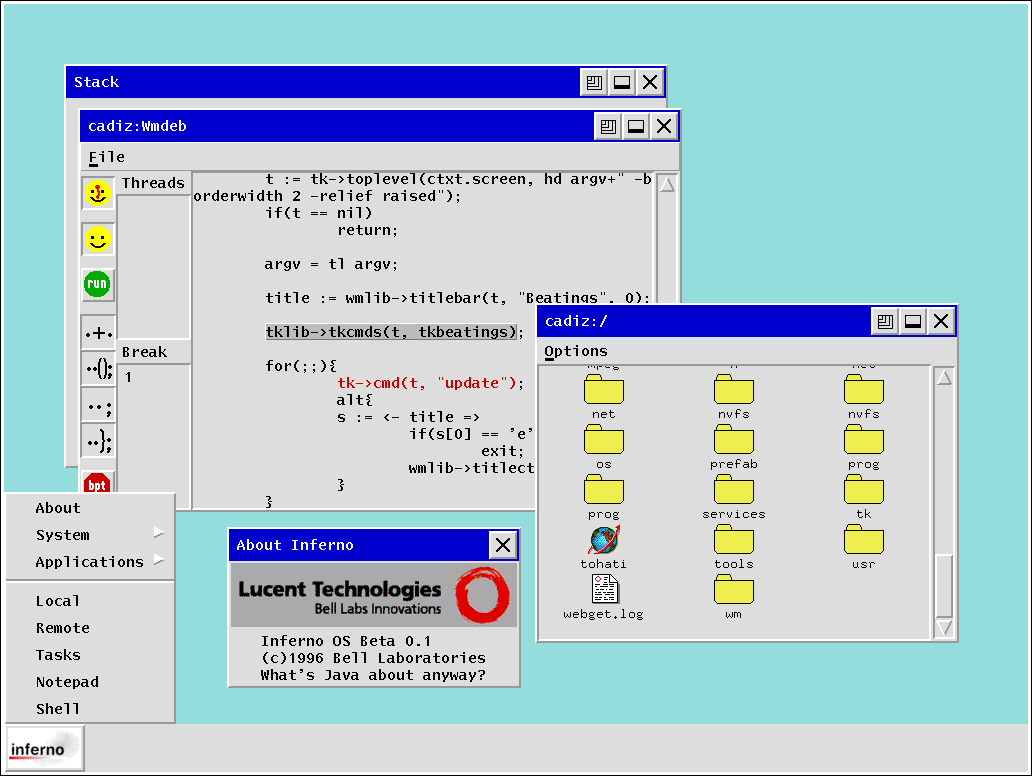Open the Options menu in file browser
Viewport: 1032px width, 776px height.
click(575, 351)
